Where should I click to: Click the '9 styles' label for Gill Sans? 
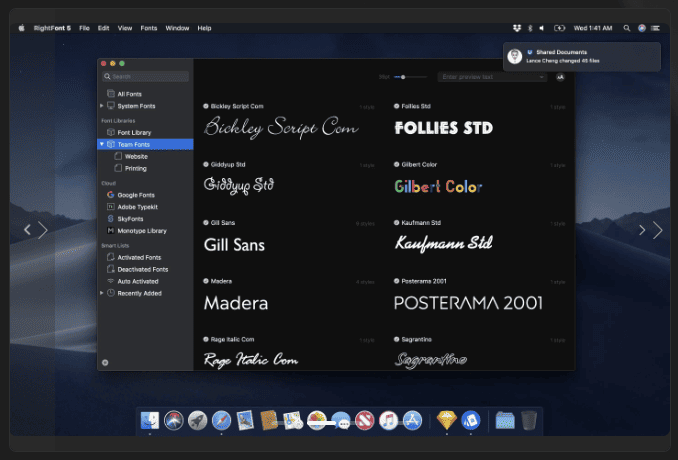(x=365, y=224)
